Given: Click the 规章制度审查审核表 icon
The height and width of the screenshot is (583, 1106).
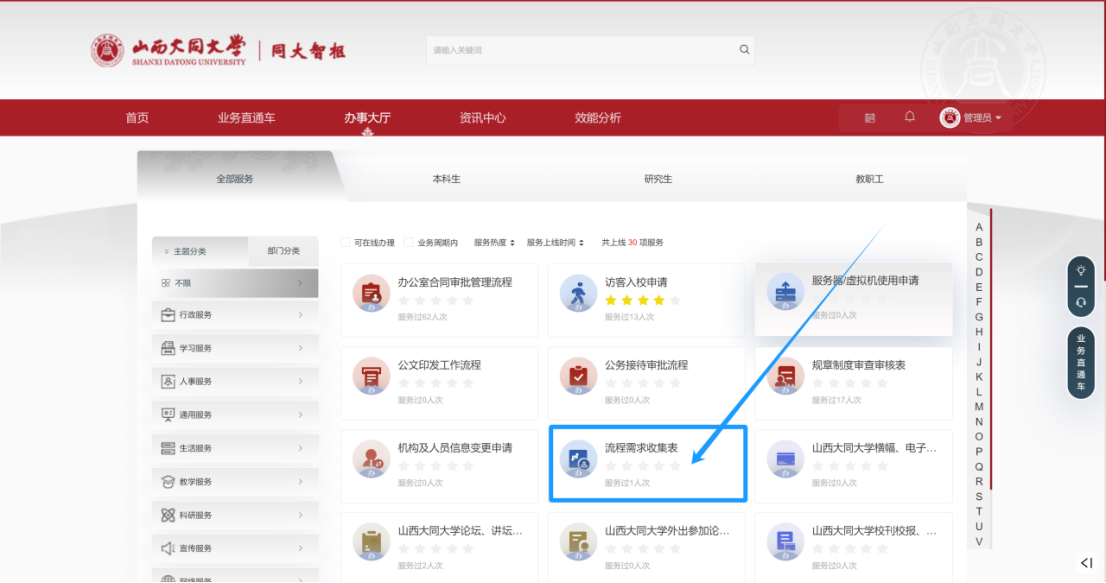Looking at the screenshot, I should [785, 376].
